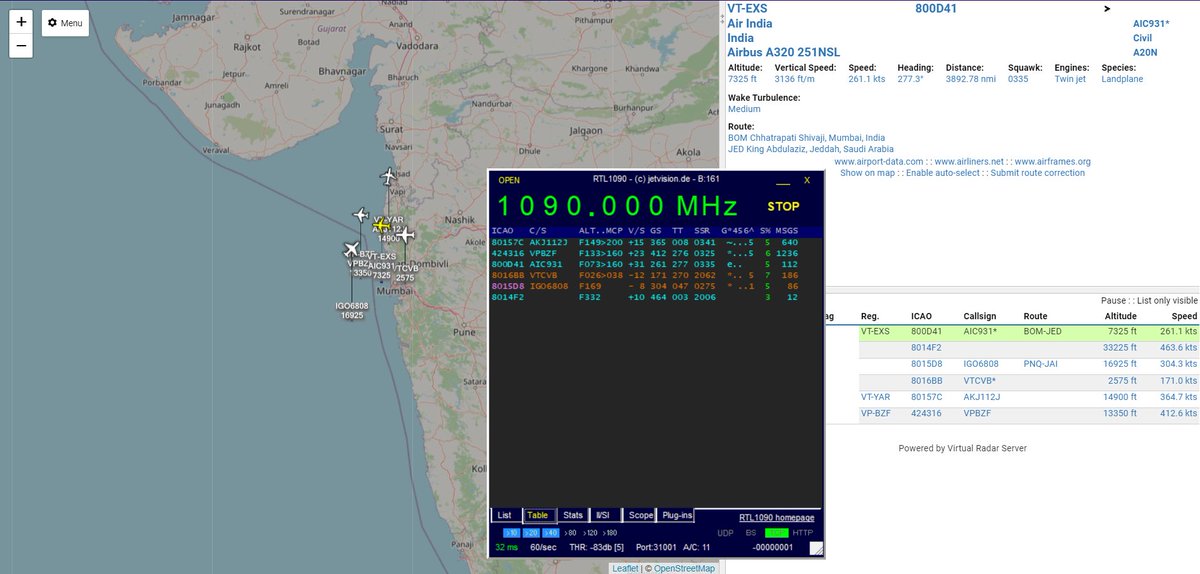Viewport: 1200px width, 574px height.
Task: Sort aircraft list by Reg. column
Action: click(871, 316)
